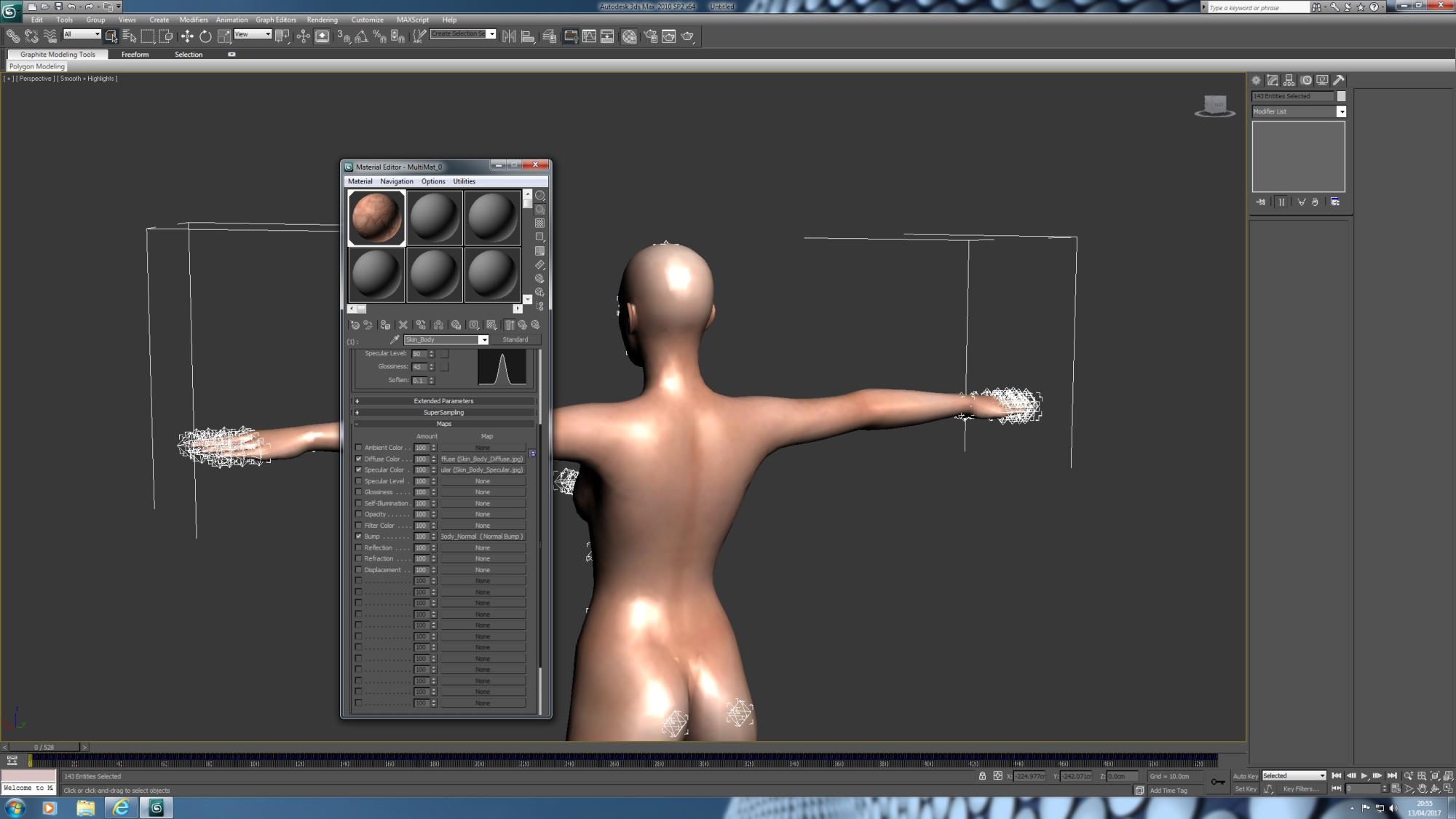This screenshot has height=819, width=1456.
Task: Open the Modify panel tab
Action: pos(1273,80)
